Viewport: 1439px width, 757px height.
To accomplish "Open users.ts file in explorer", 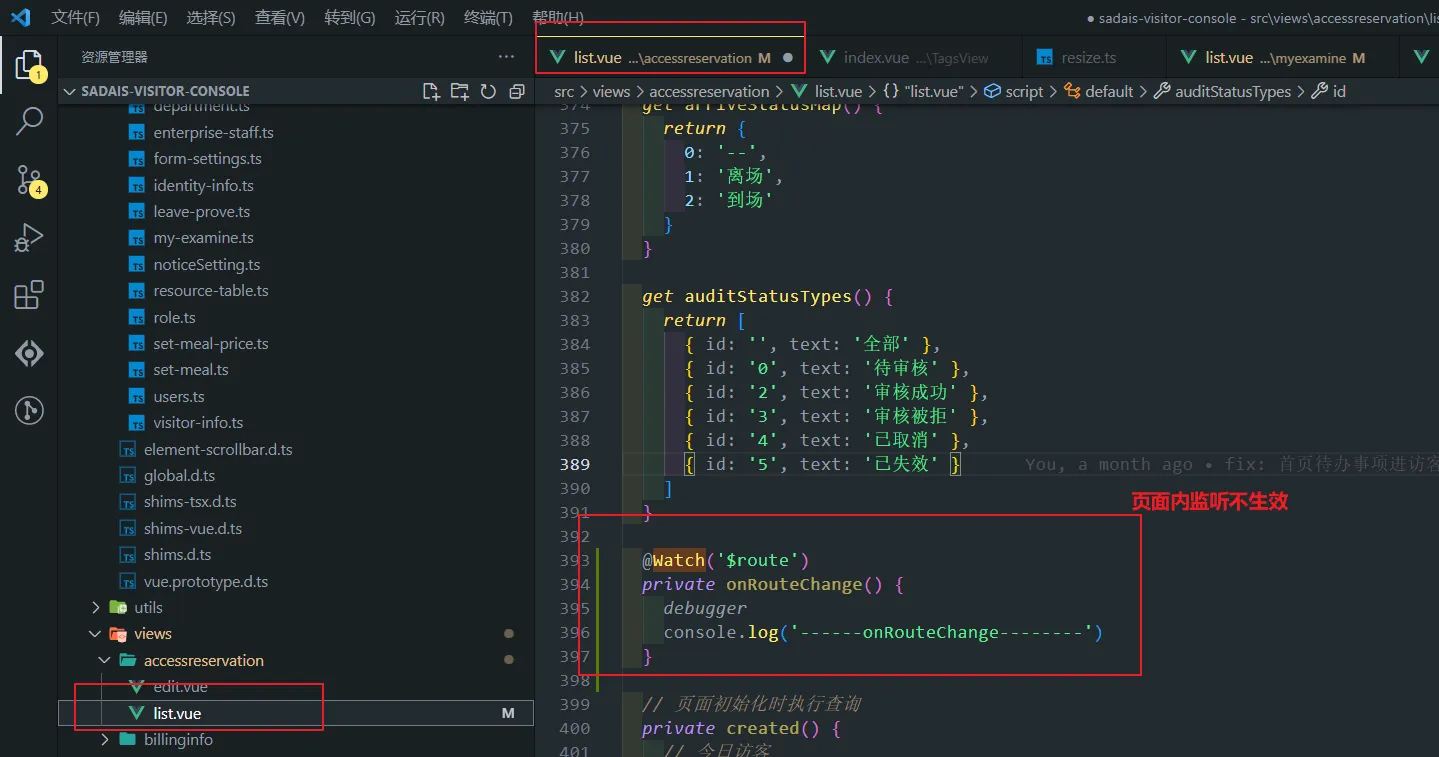I will 178,396.
